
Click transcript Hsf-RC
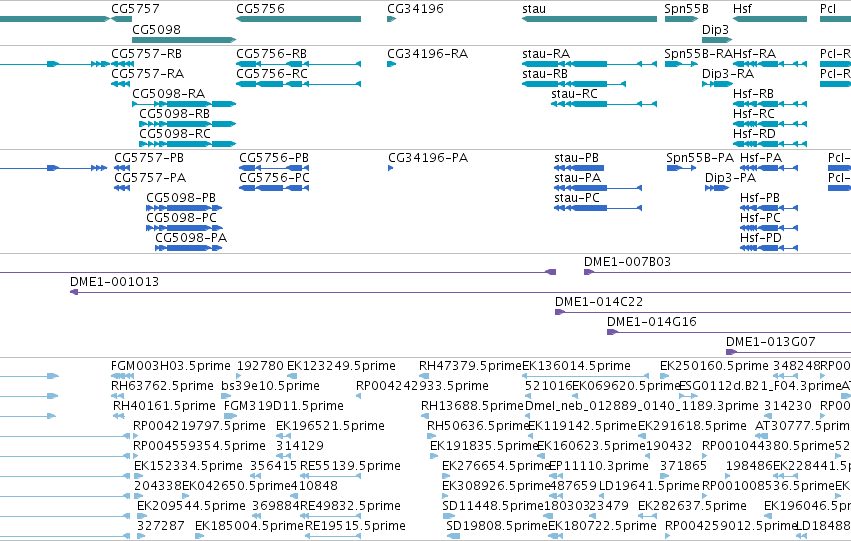[754, 114]
